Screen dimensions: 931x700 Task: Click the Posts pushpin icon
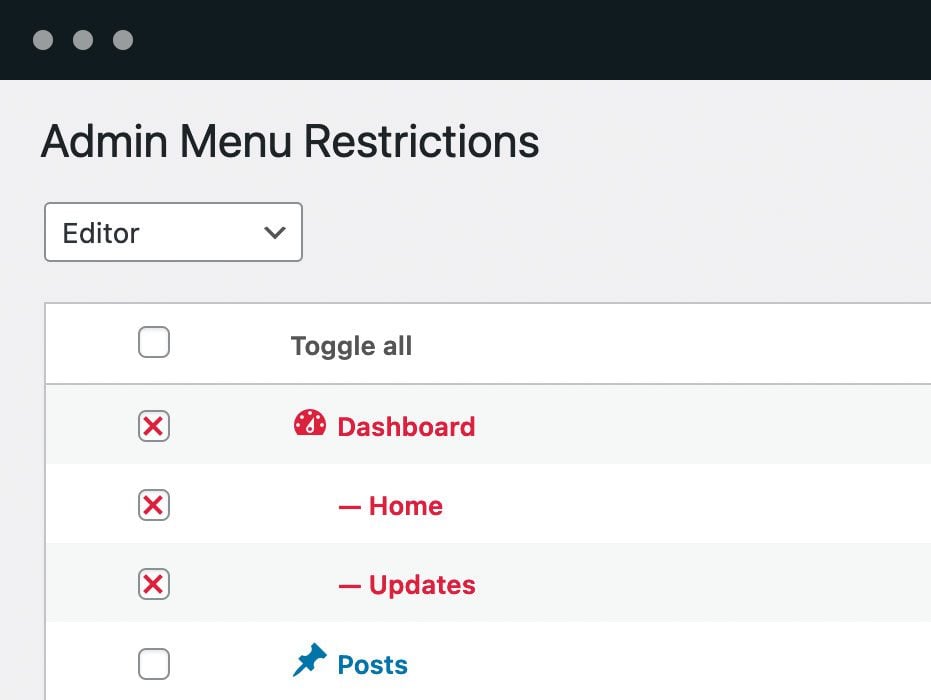point(310,661)
